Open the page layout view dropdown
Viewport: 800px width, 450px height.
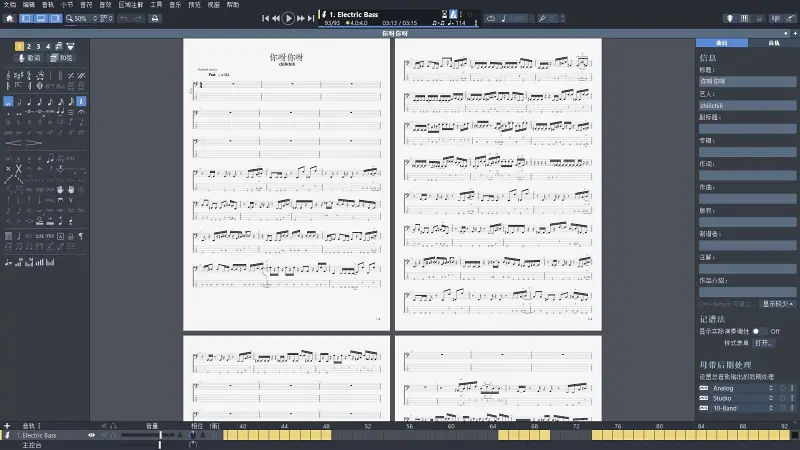(x=106, y=18)
